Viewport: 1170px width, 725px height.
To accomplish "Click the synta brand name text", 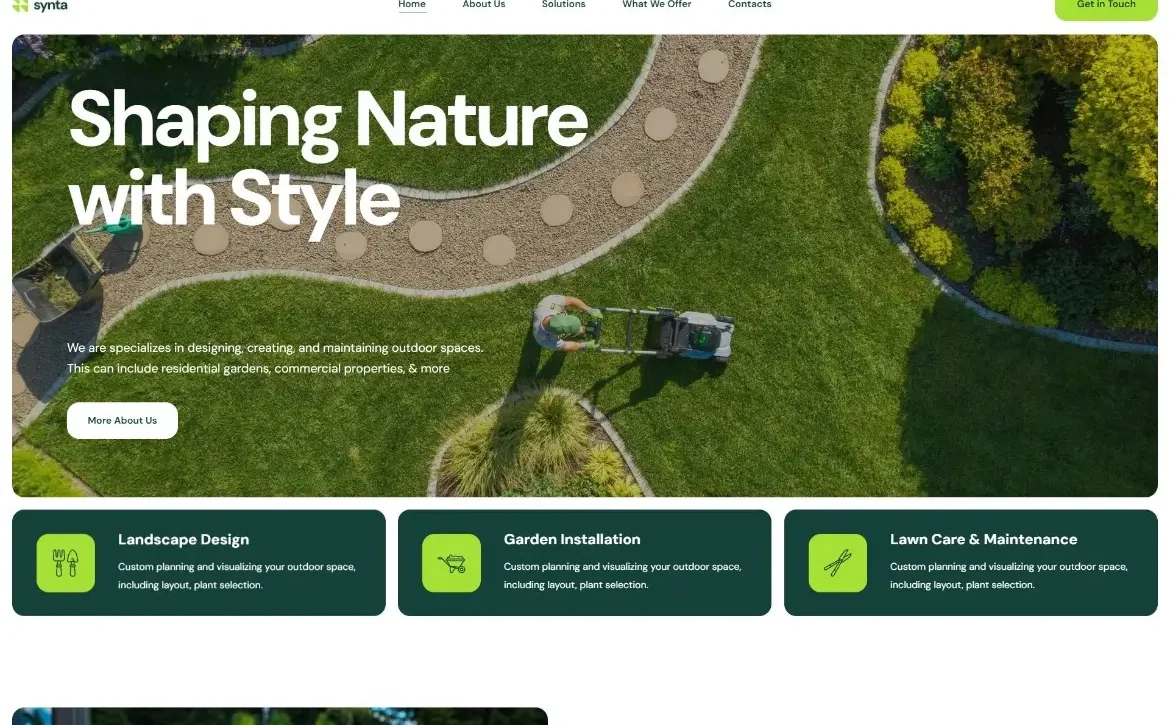I will point(50,5).
